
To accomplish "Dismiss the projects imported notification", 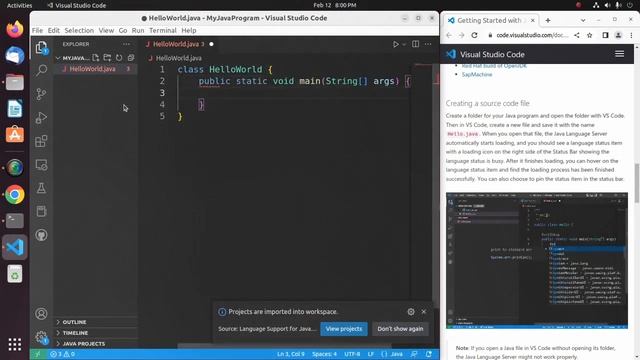I will pyautogui.click(x=424, y=311).
